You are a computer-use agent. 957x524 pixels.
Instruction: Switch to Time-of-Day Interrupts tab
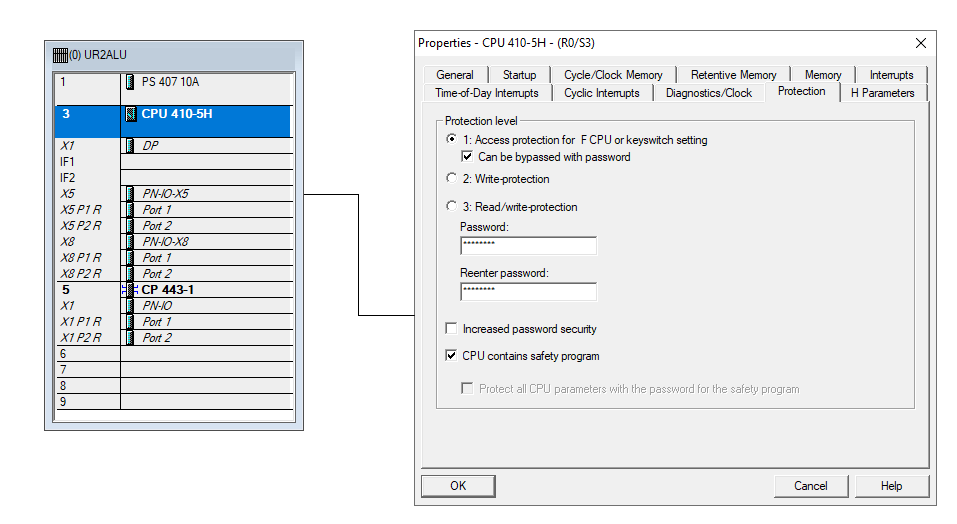click(486, 93)
